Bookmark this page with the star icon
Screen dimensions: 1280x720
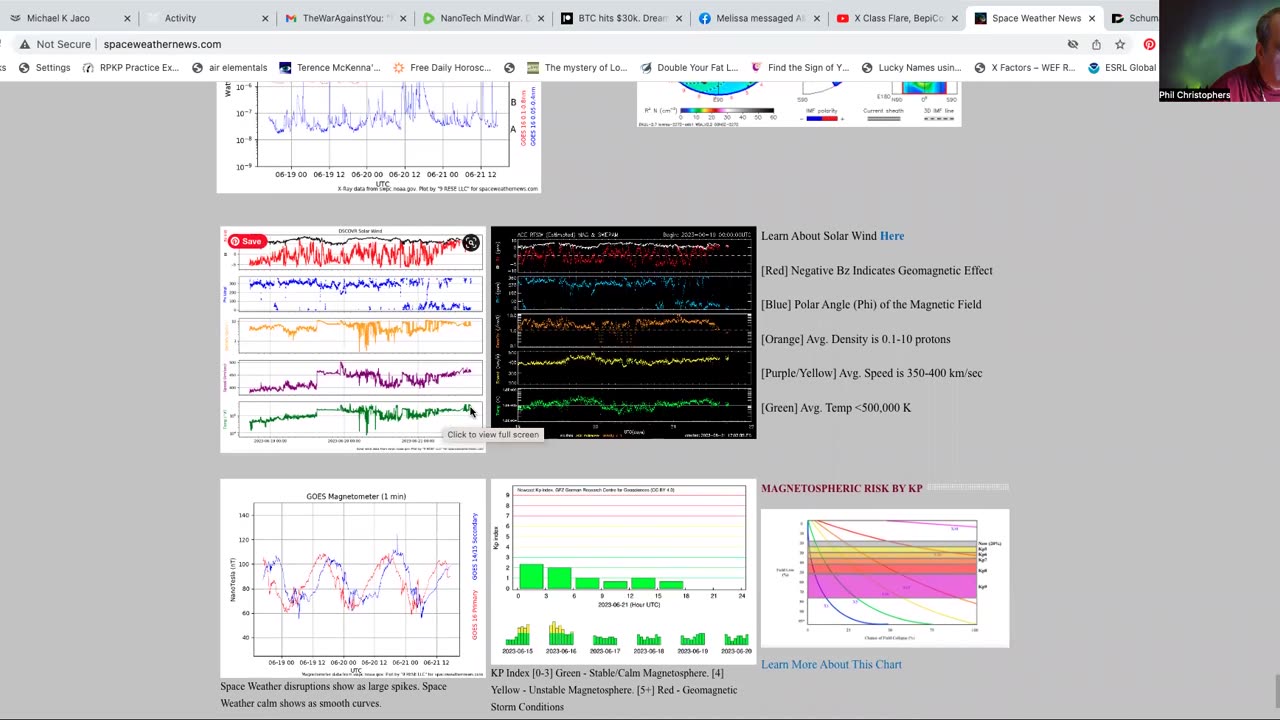point(1120,44)
